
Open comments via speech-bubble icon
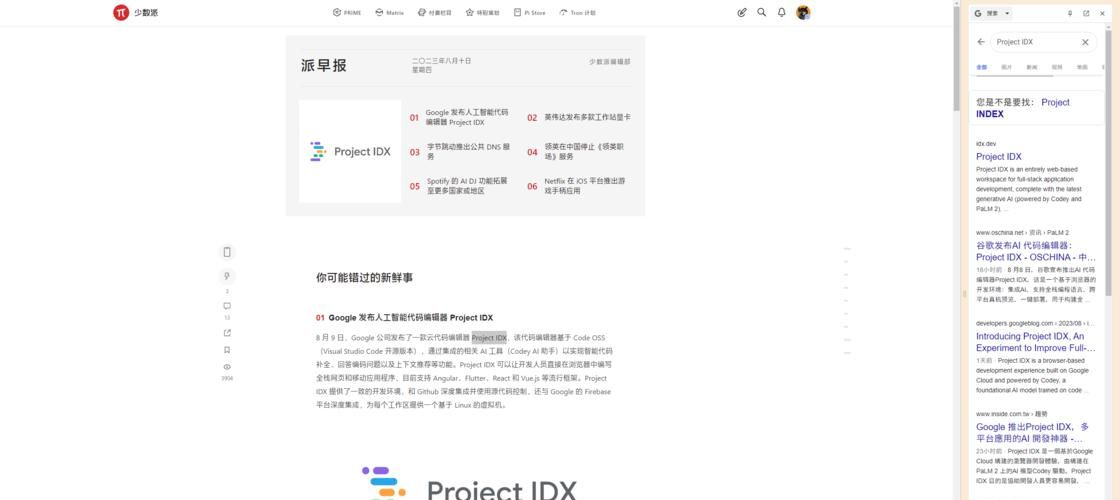pyautogui.click(x=227, y=306)
